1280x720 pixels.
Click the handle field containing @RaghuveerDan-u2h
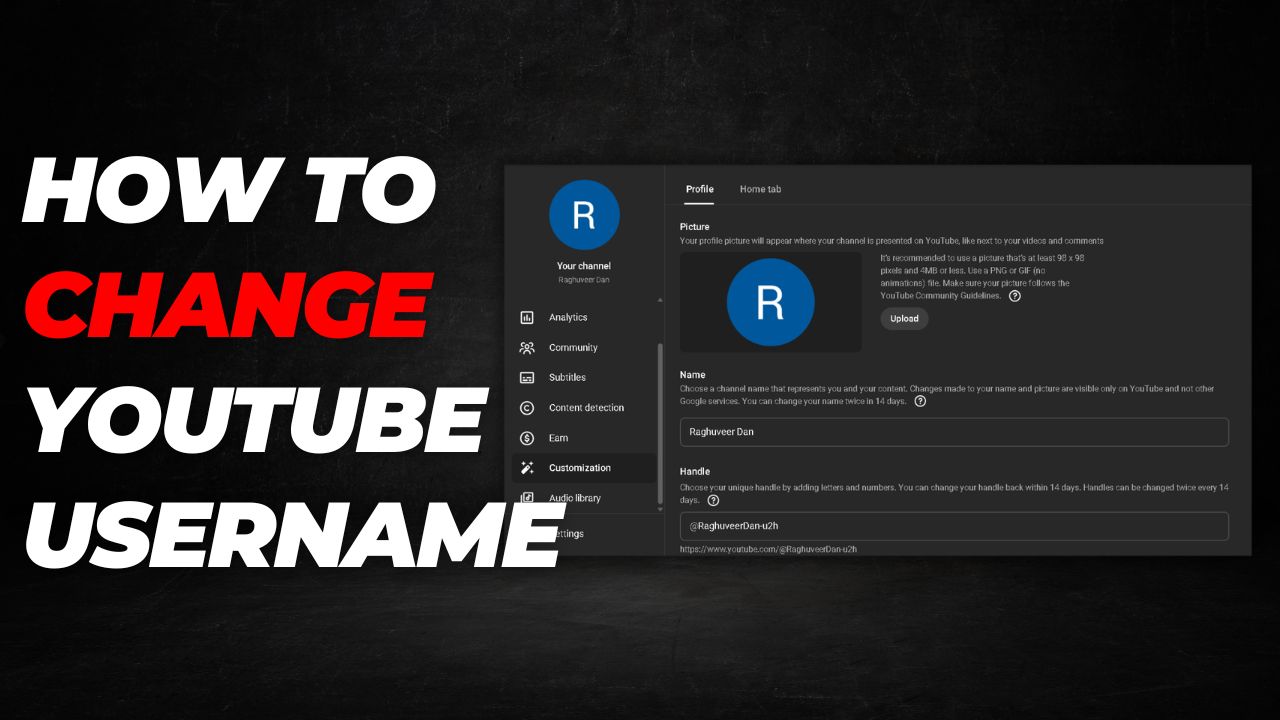[x=954, y=526]
